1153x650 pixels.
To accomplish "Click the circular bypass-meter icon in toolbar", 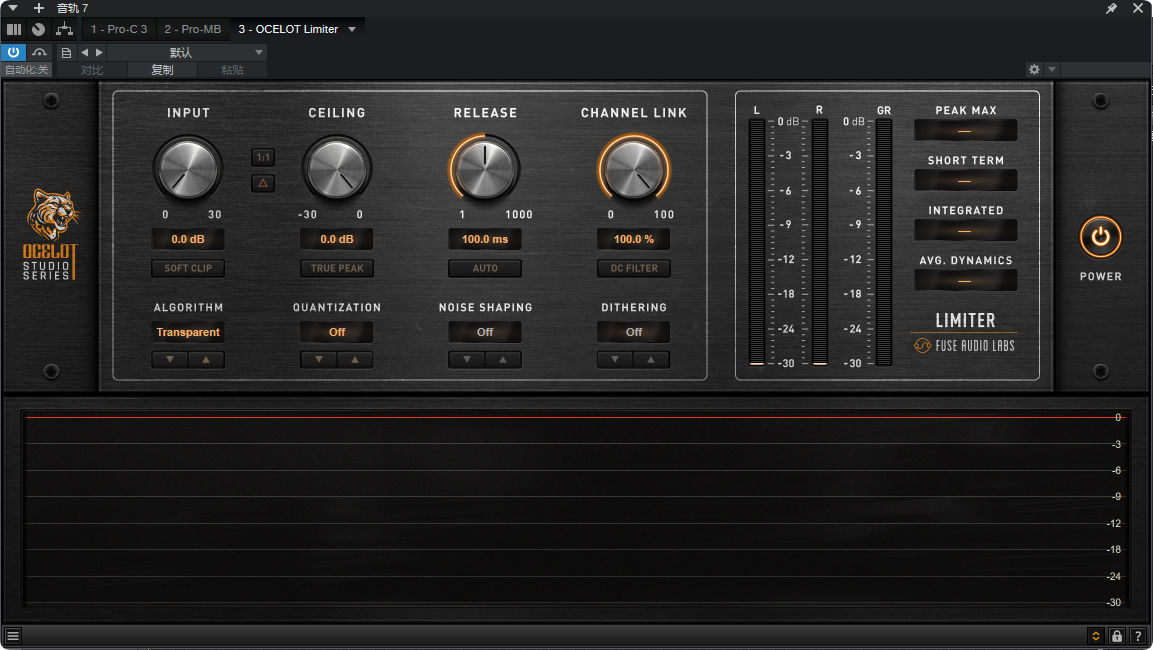I will tap(38, 29).
